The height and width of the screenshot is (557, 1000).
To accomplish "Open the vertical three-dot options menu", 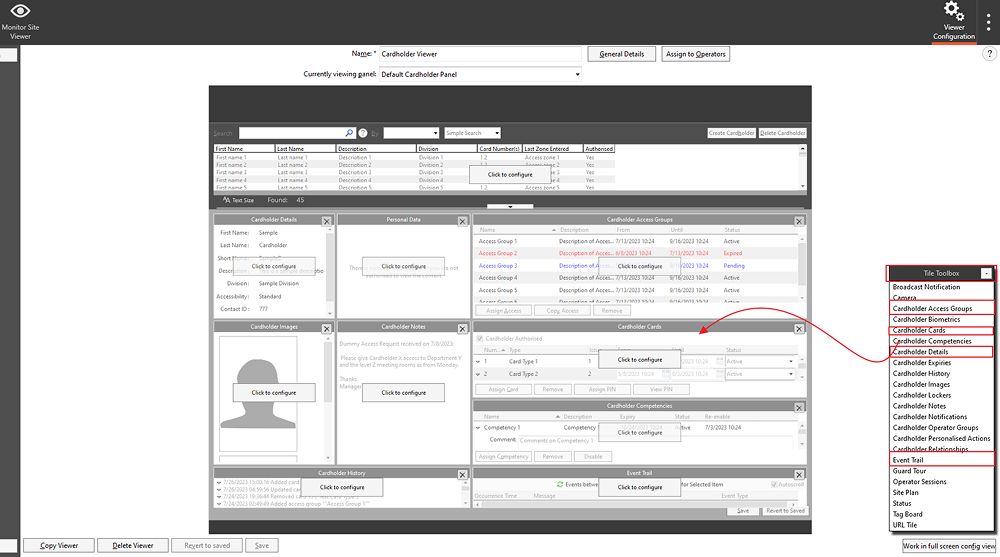I will (988, 22).
